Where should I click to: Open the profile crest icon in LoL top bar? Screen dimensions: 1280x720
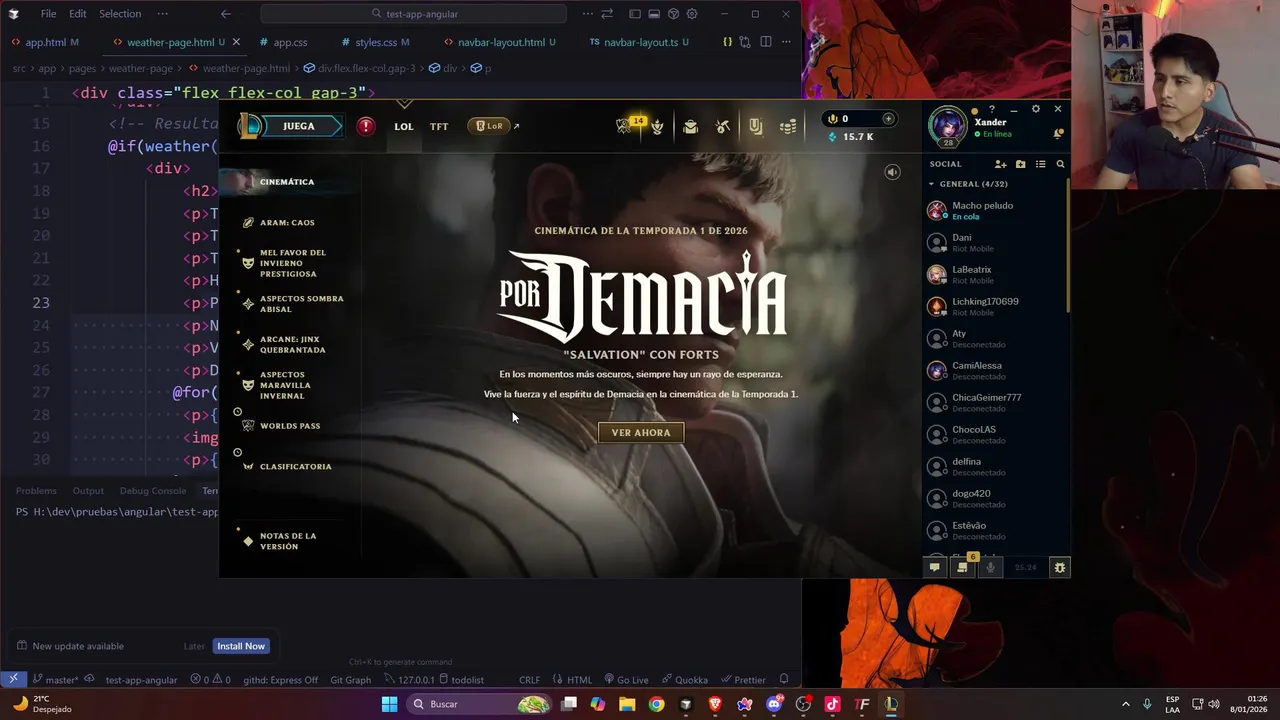(657, 126)
